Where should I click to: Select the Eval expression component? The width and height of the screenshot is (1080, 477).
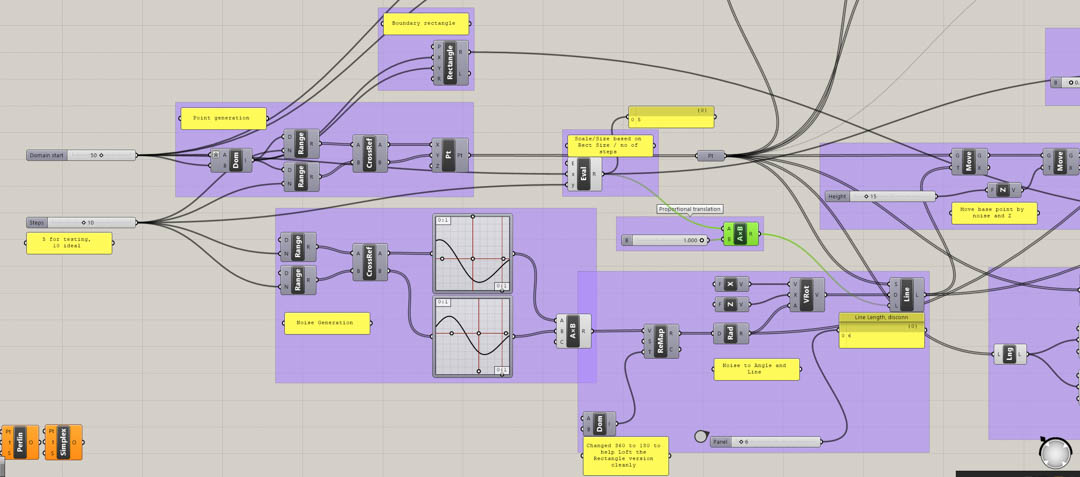pos(584,174)
